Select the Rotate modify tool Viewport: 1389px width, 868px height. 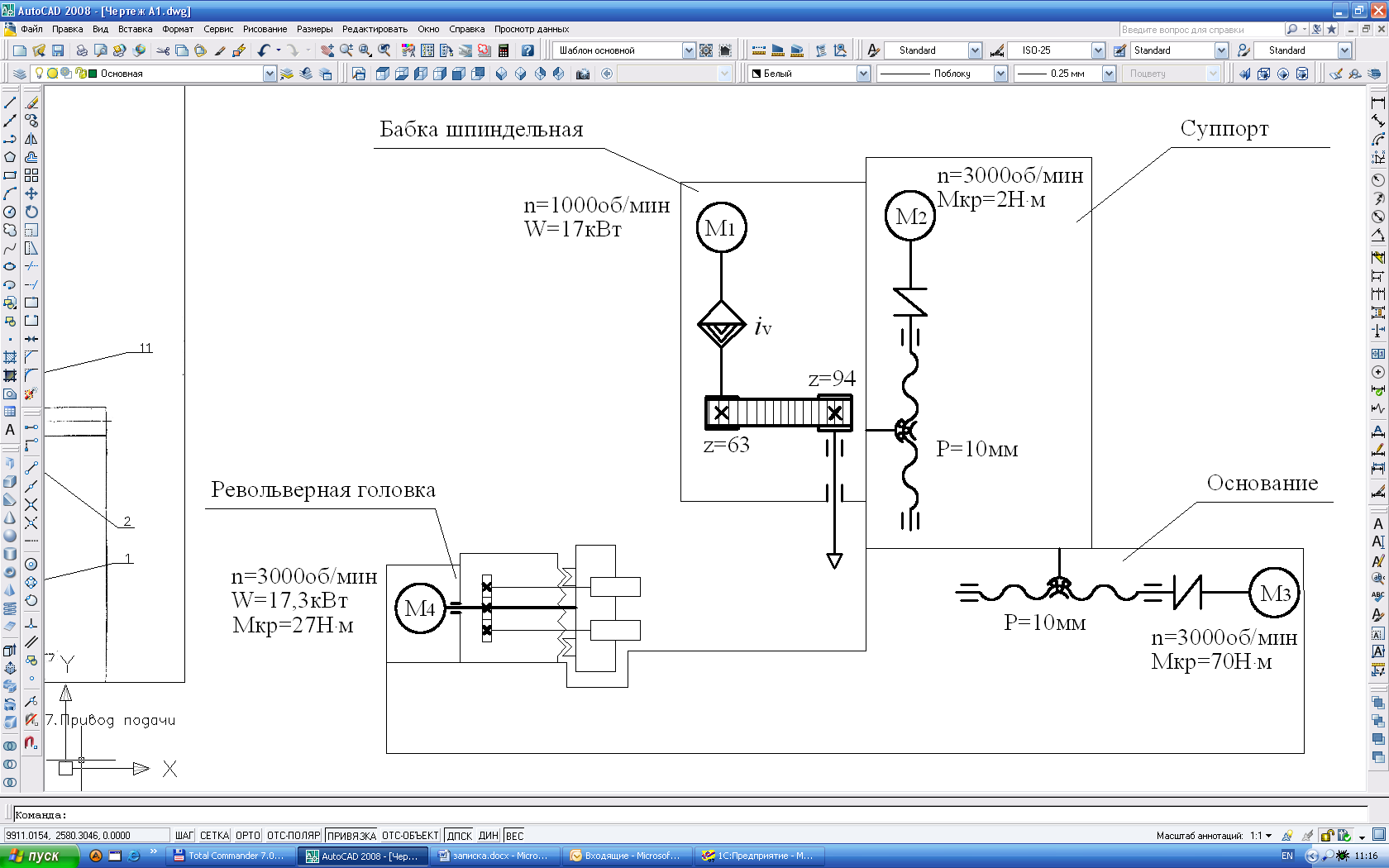[x=31, y=212]
